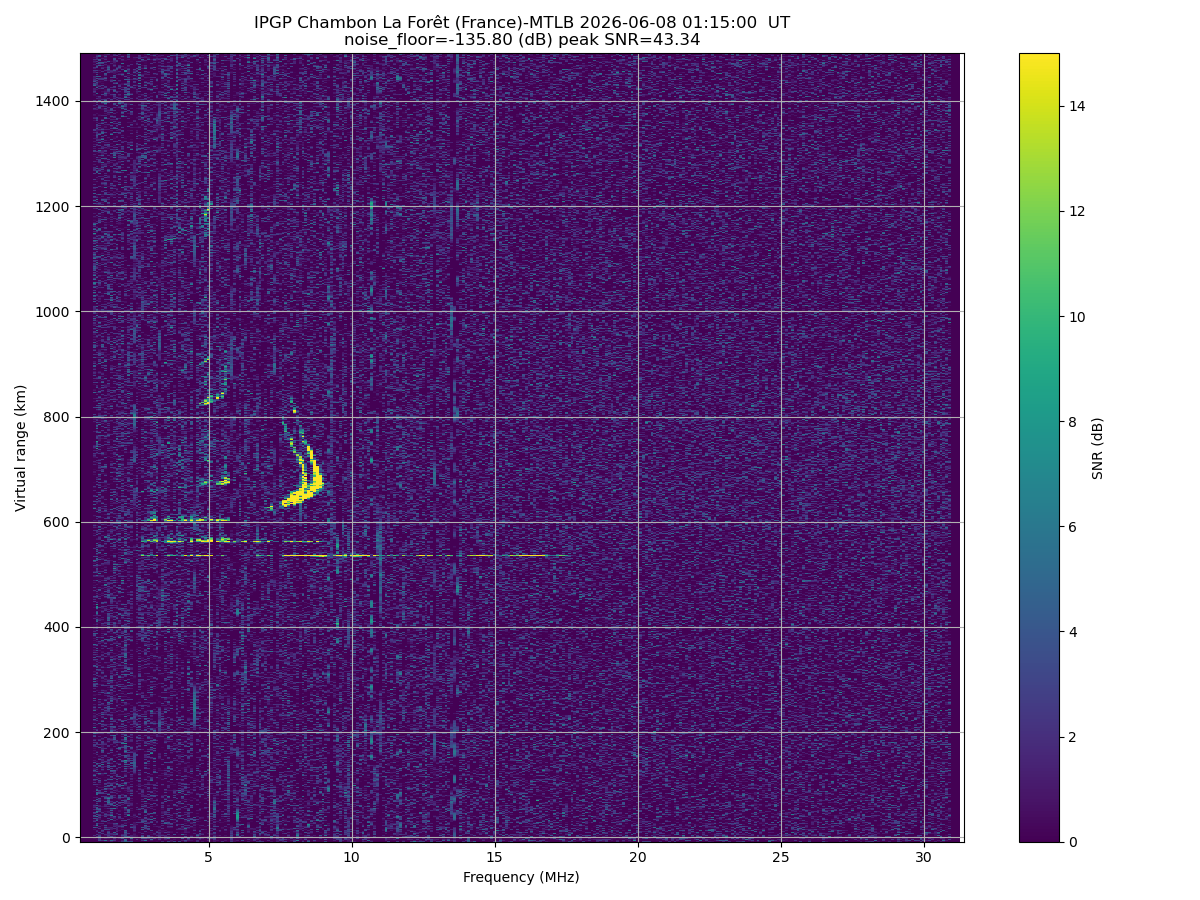1200x900 pixels.
Task: Click the SNR (dB) colorbar label
Action: click(x=1098, y=448)
